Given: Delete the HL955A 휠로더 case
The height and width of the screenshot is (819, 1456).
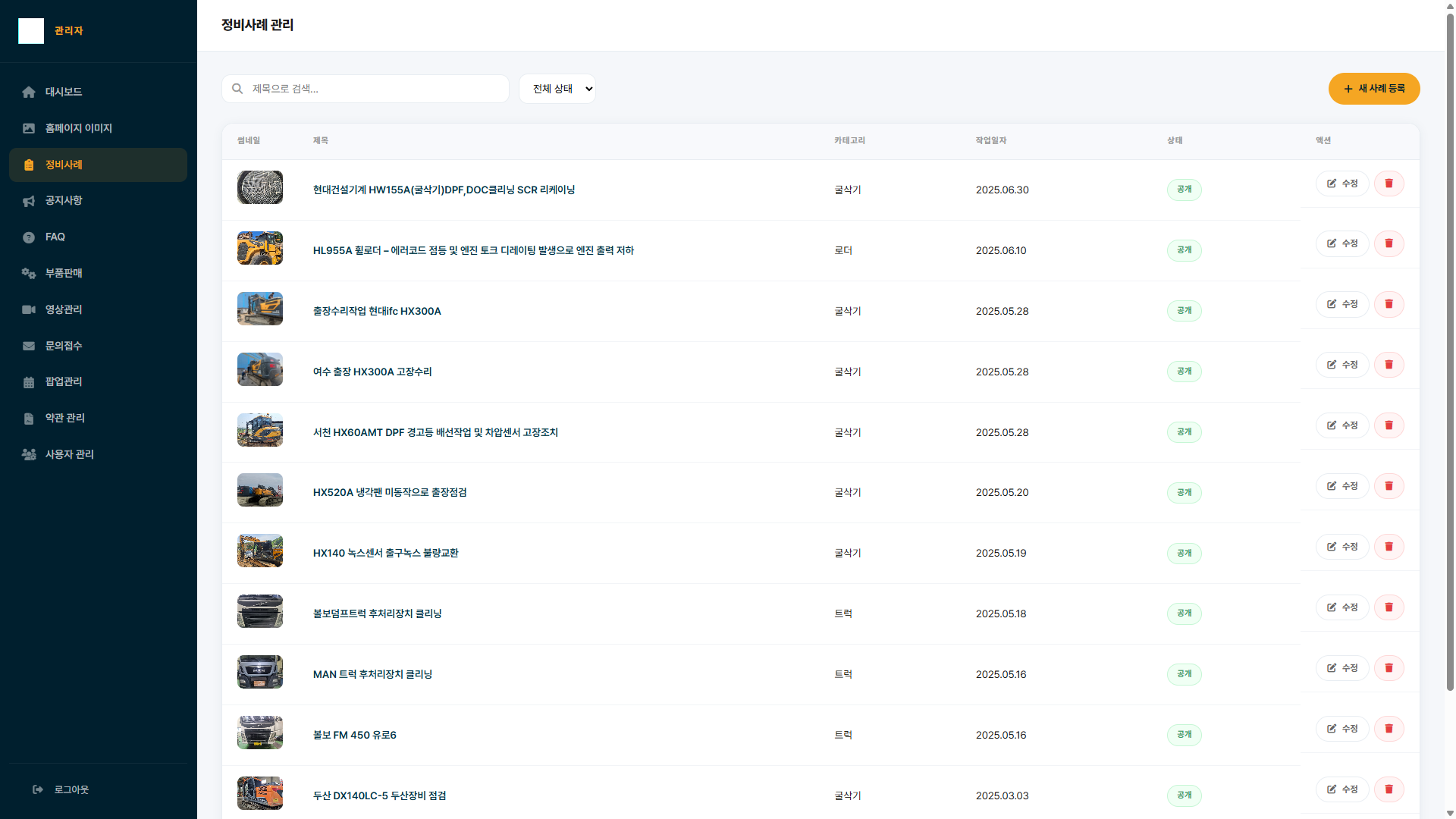Looking at the screenshot, I should (x=1389, y=243).
